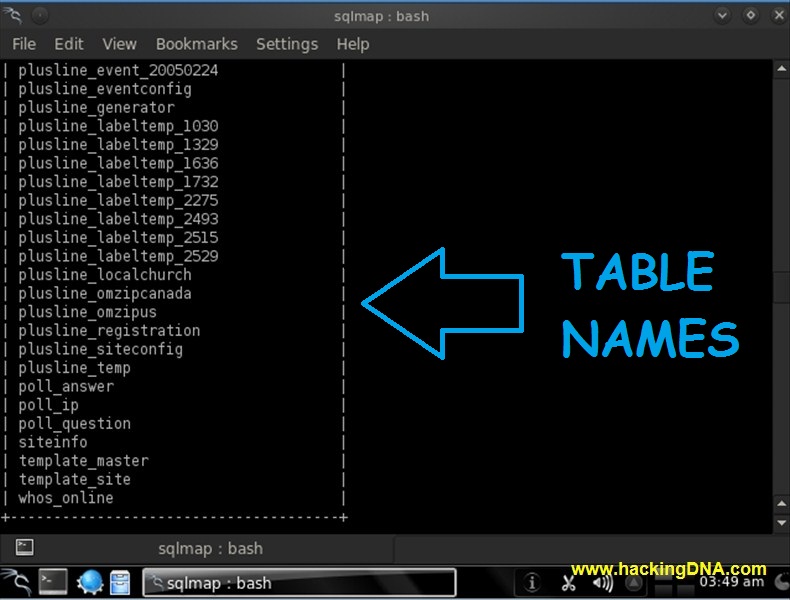The height and width of the screenshot is (600, 790).
Task: Click the round pin button in title bar
Action: point(40,16)
